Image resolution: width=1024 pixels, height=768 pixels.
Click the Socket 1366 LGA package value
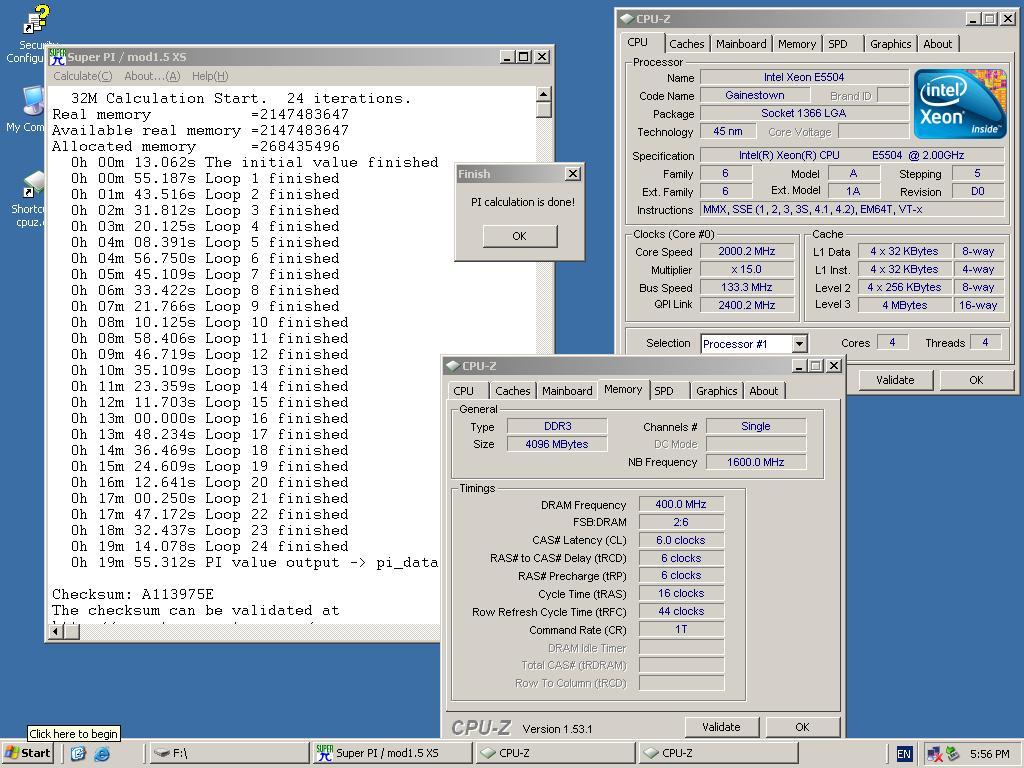pos(804,113)
